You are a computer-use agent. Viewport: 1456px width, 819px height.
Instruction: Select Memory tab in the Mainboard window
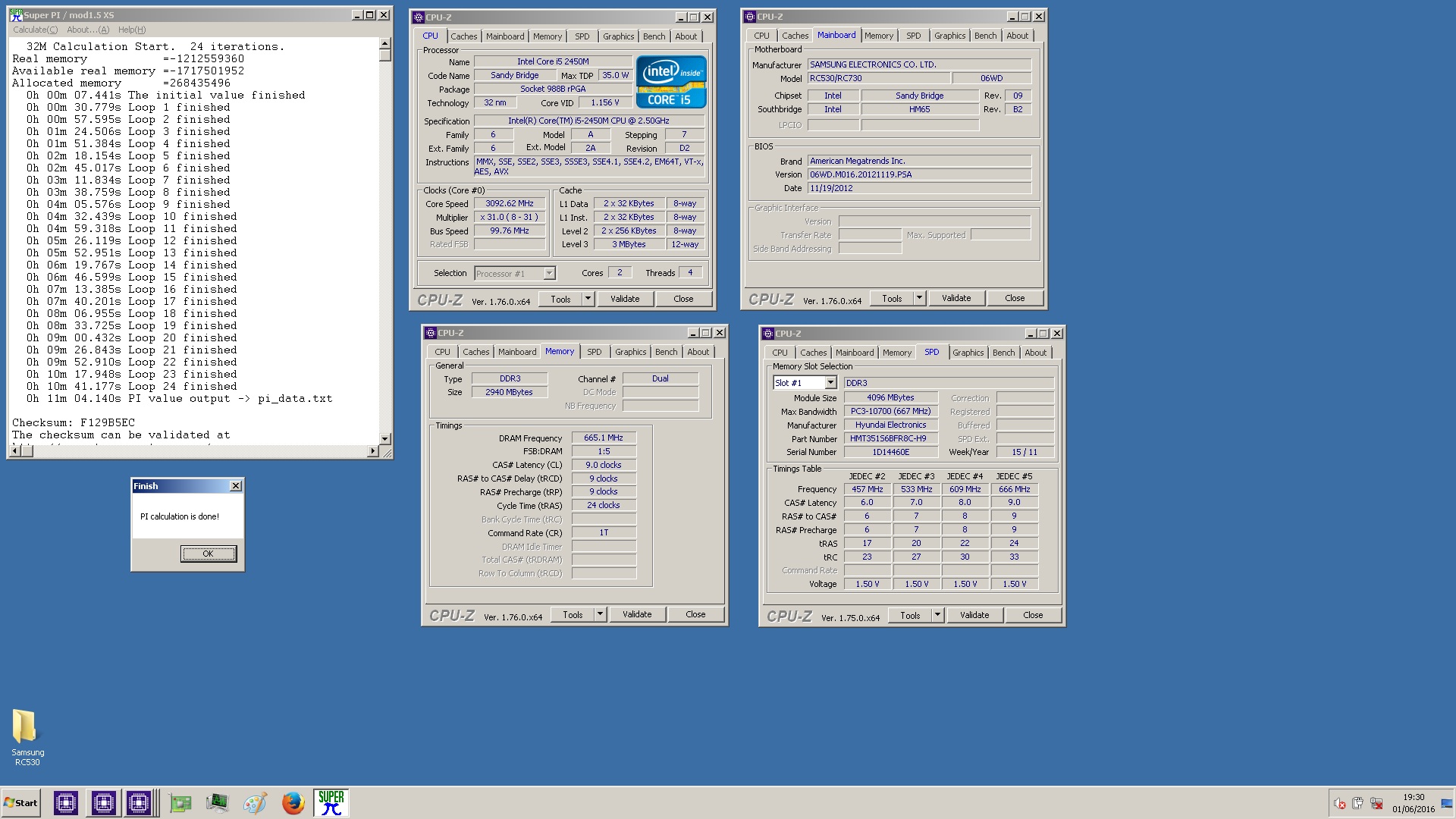[878, 36]
